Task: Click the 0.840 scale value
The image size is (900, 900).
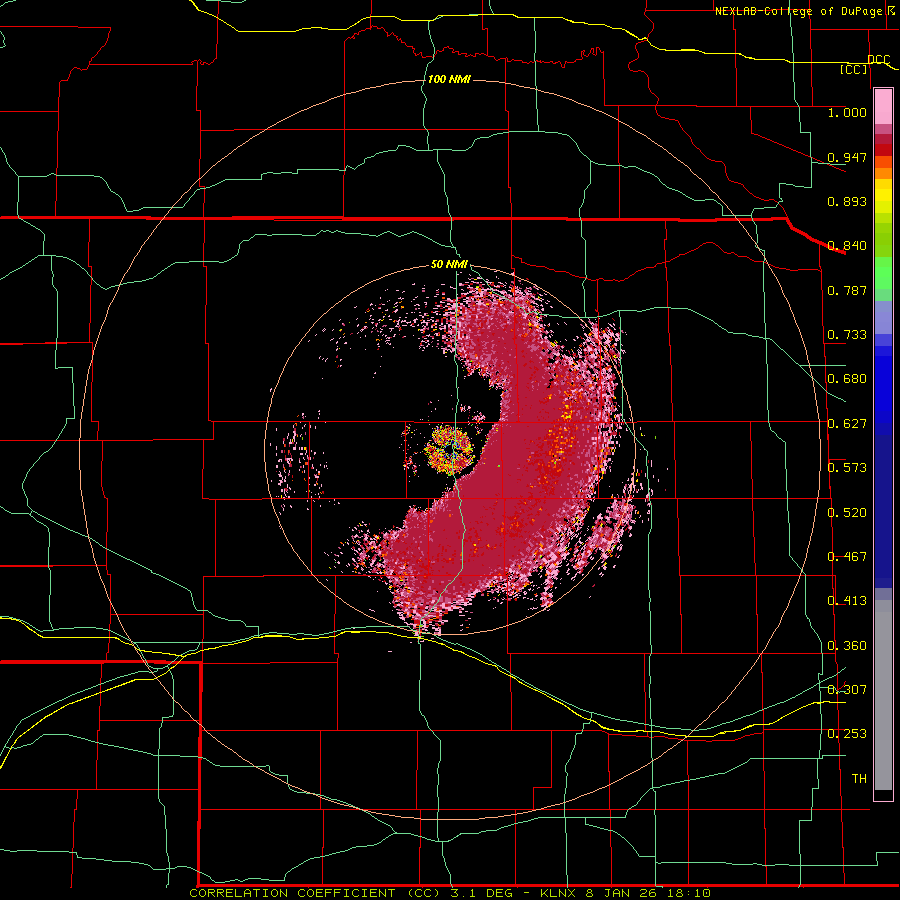Action: click(x=847, y=246)
